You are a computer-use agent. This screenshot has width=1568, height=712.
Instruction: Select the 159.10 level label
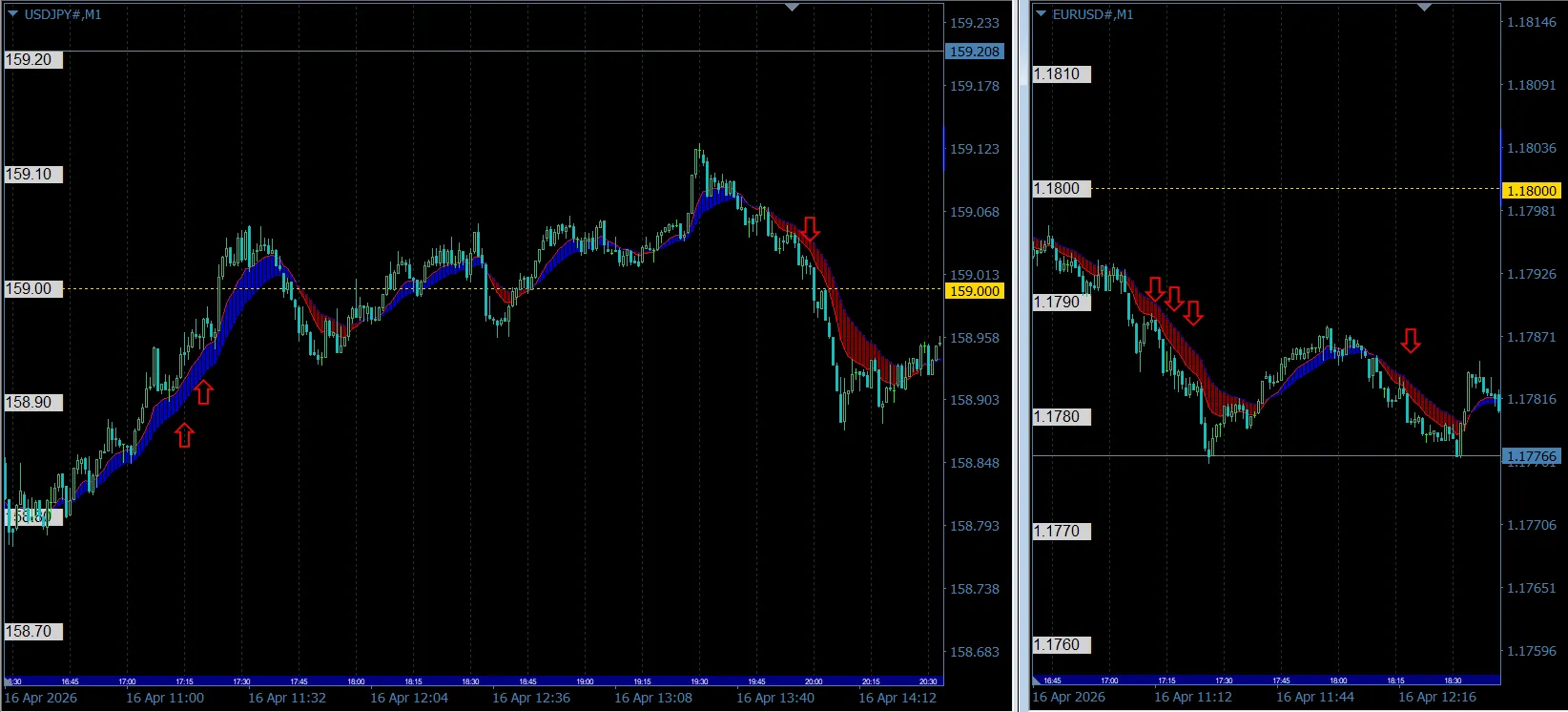point(33,174)
